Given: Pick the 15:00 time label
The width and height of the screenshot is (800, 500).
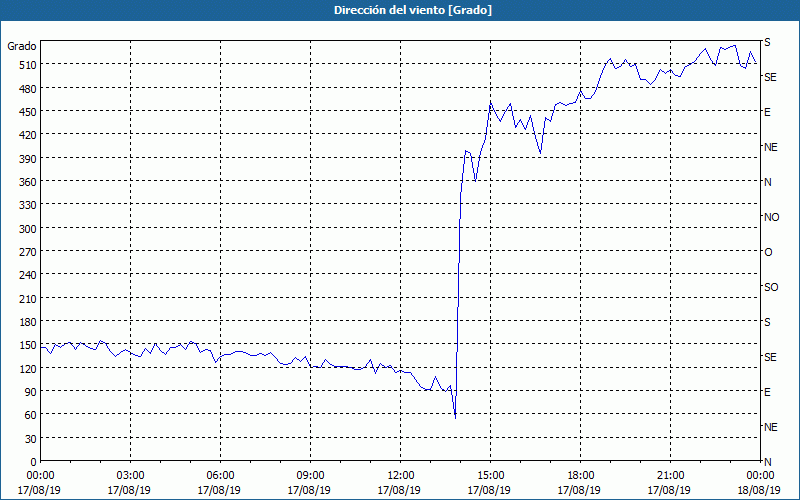Looking at the screenshot, I should 490,476.
